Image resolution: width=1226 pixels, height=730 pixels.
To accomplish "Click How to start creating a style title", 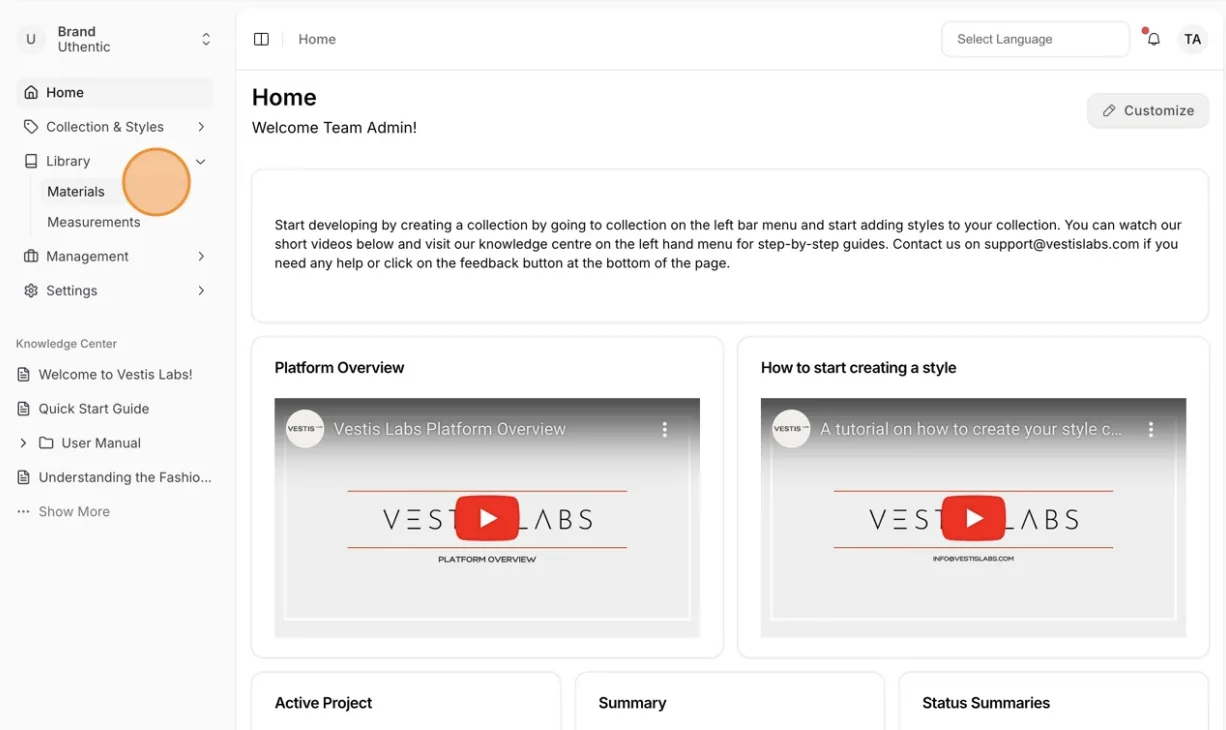I will click(858, 367).
